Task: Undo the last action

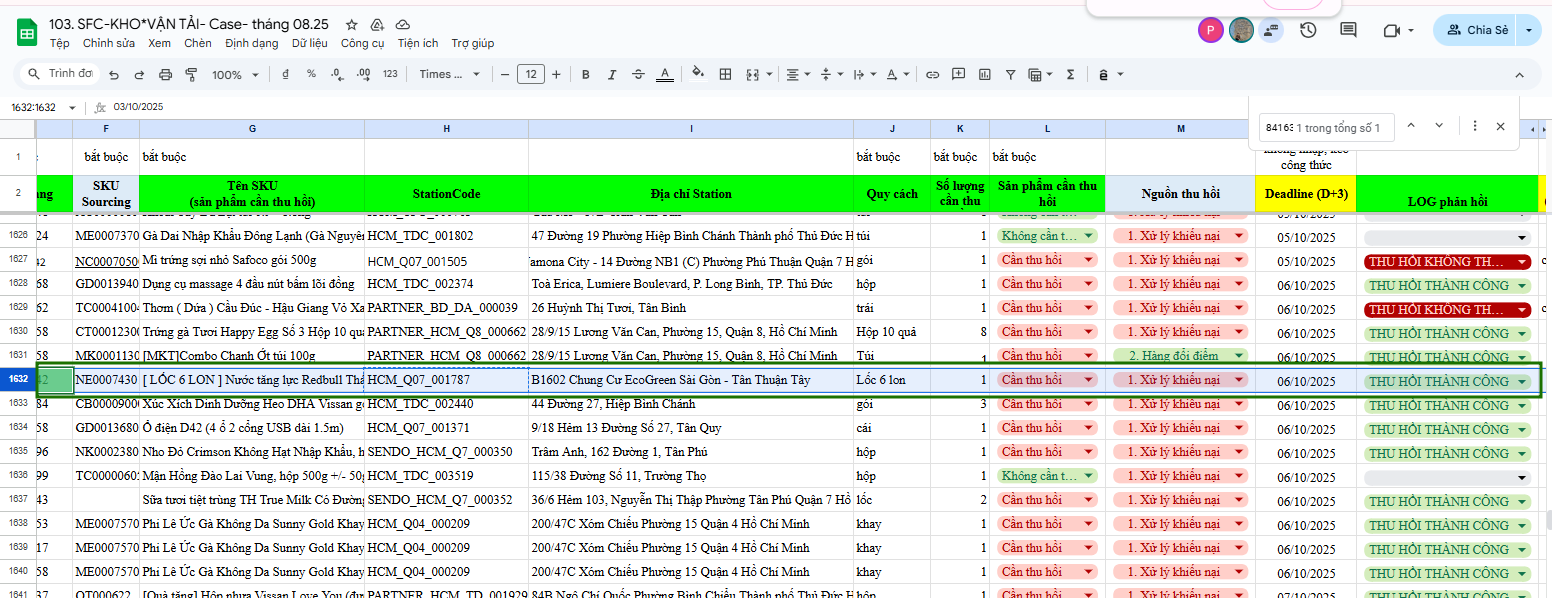Action: [x=114, y=75]
